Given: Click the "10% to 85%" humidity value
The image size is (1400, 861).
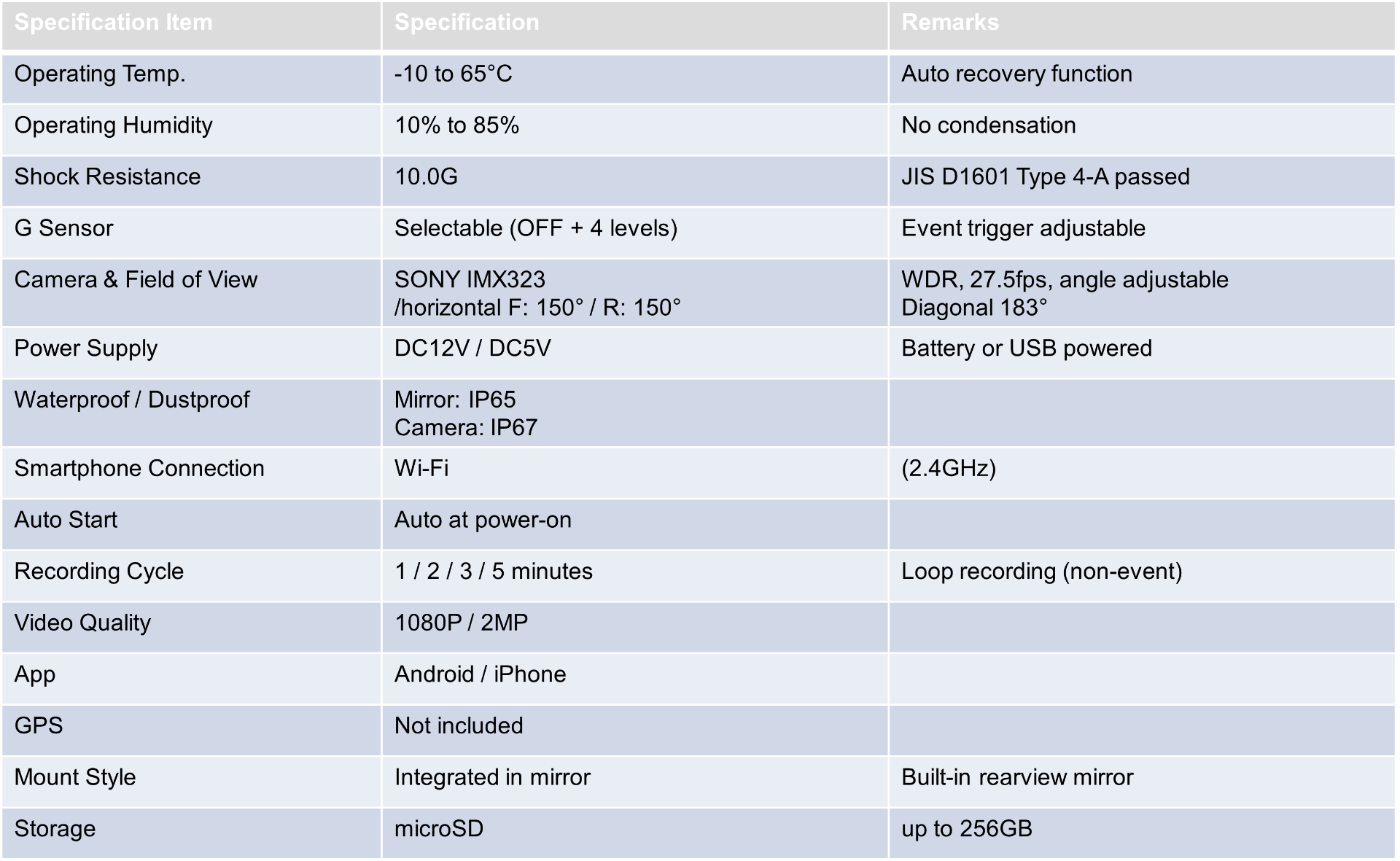Looking at the screenshot, I should point(456,125).
